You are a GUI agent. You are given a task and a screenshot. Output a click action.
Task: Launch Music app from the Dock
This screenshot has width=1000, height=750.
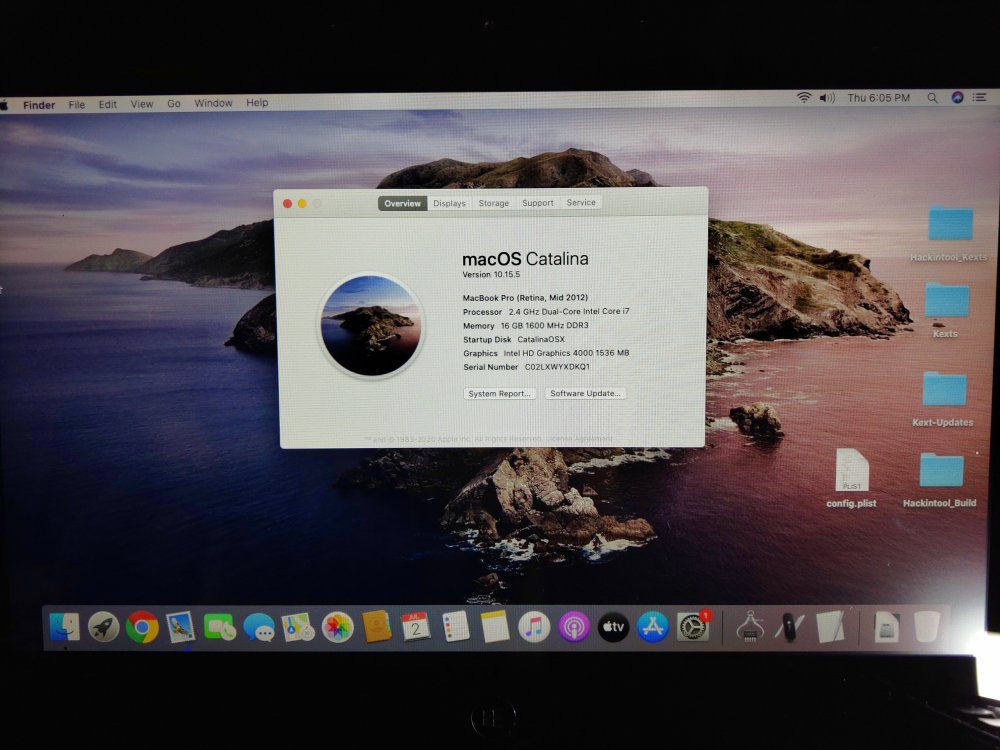(534, 627)
